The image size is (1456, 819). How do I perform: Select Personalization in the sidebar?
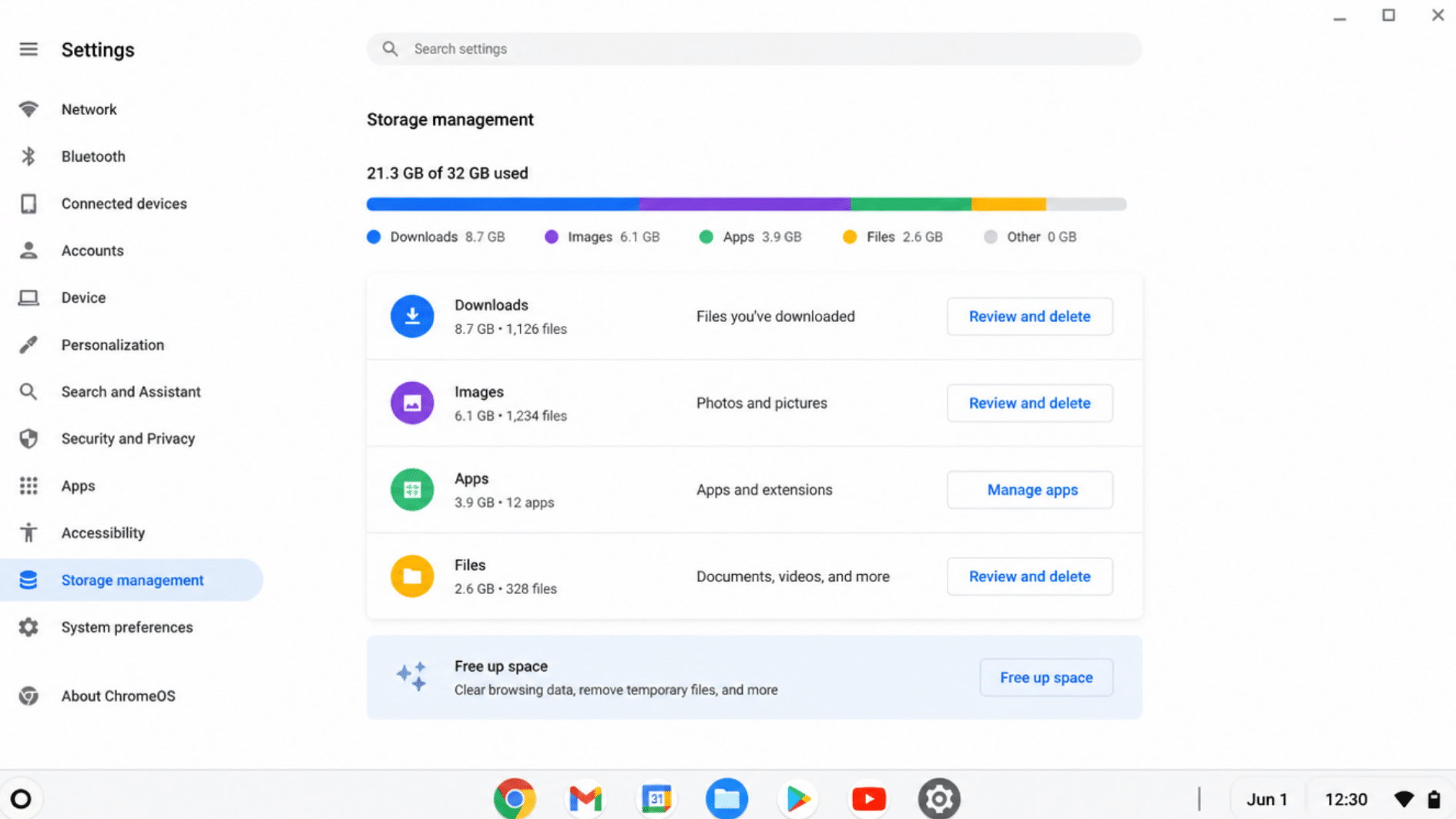click(x=112, y=344)
